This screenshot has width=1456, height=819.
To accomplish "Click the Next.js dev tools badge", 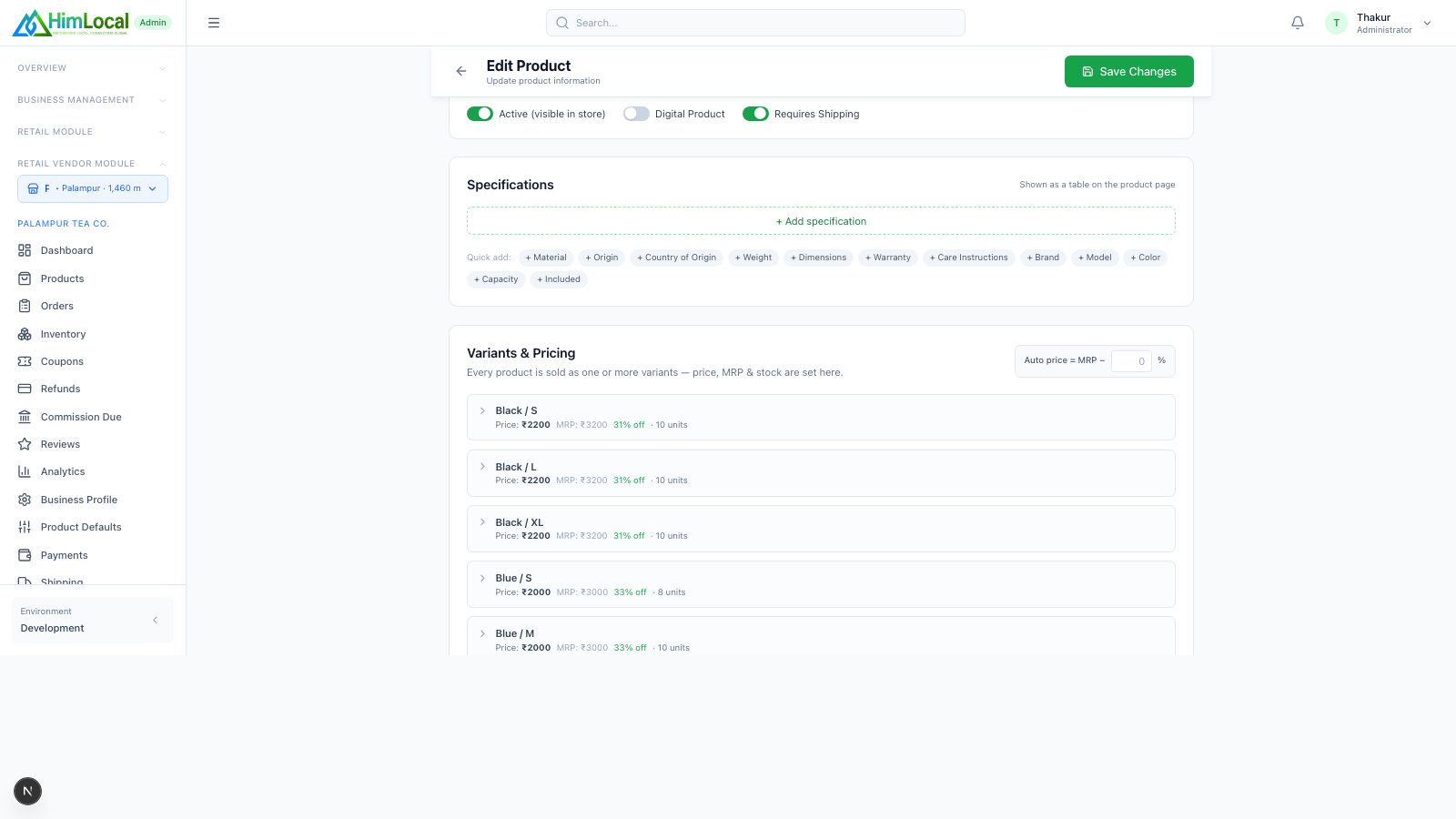I will [x=27, y=792].
